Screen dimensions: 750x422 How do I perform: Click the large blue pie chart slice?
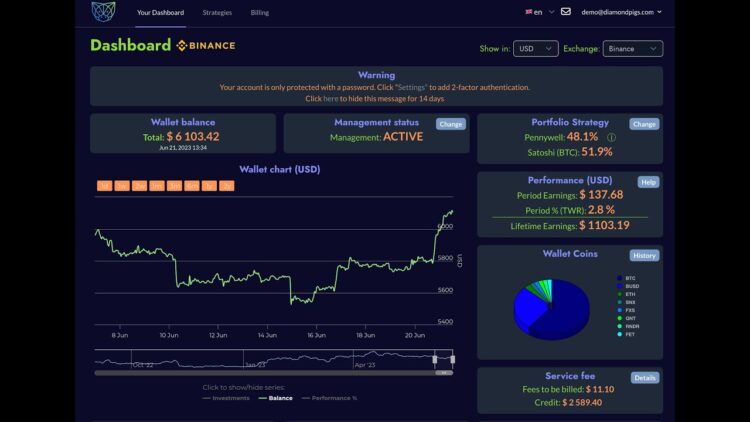(x=560, y=312)
